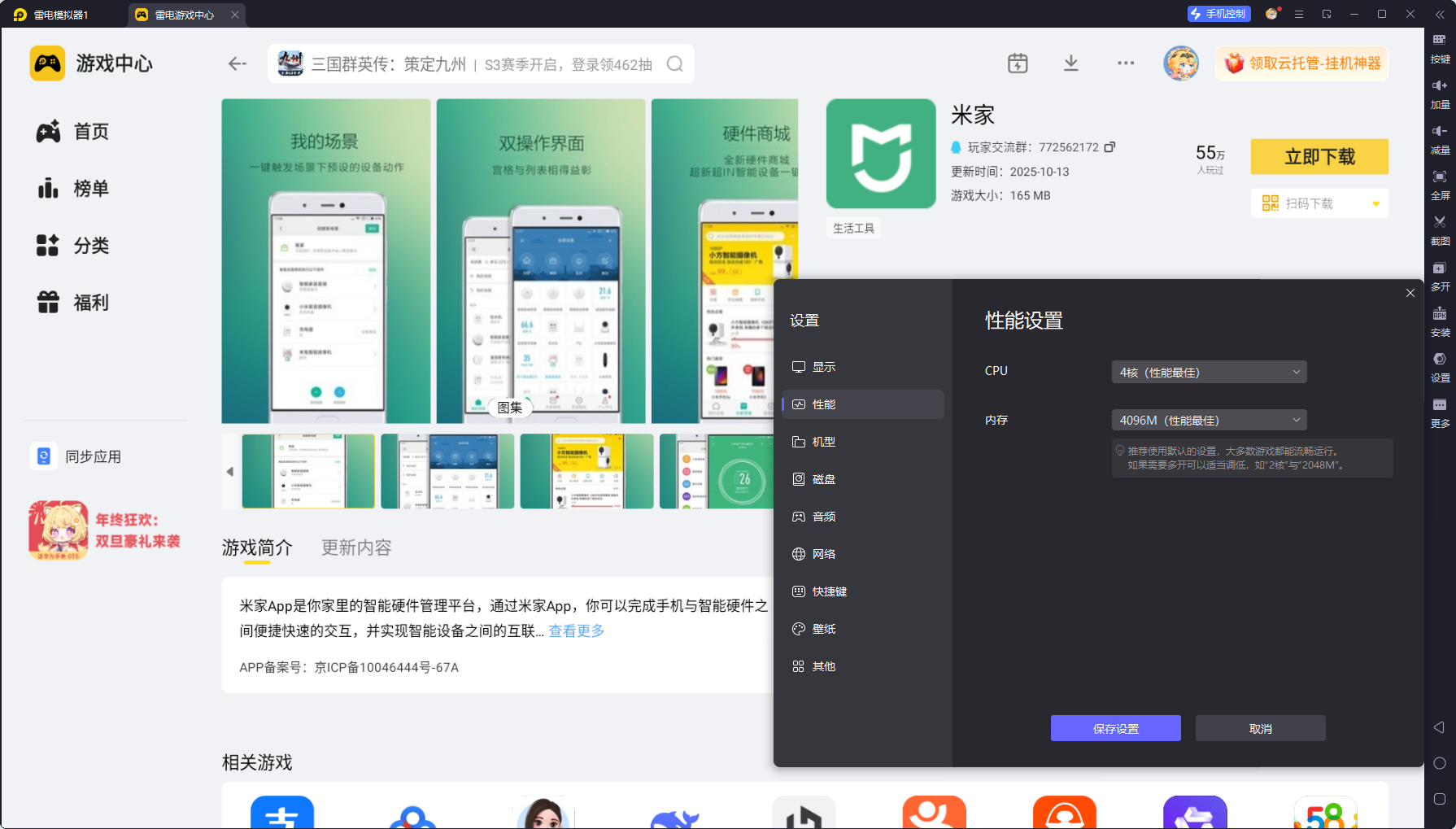This screenshot has height=829, width=1456.
Task: Click the 查看更多 link
Action: coord(577,630)
